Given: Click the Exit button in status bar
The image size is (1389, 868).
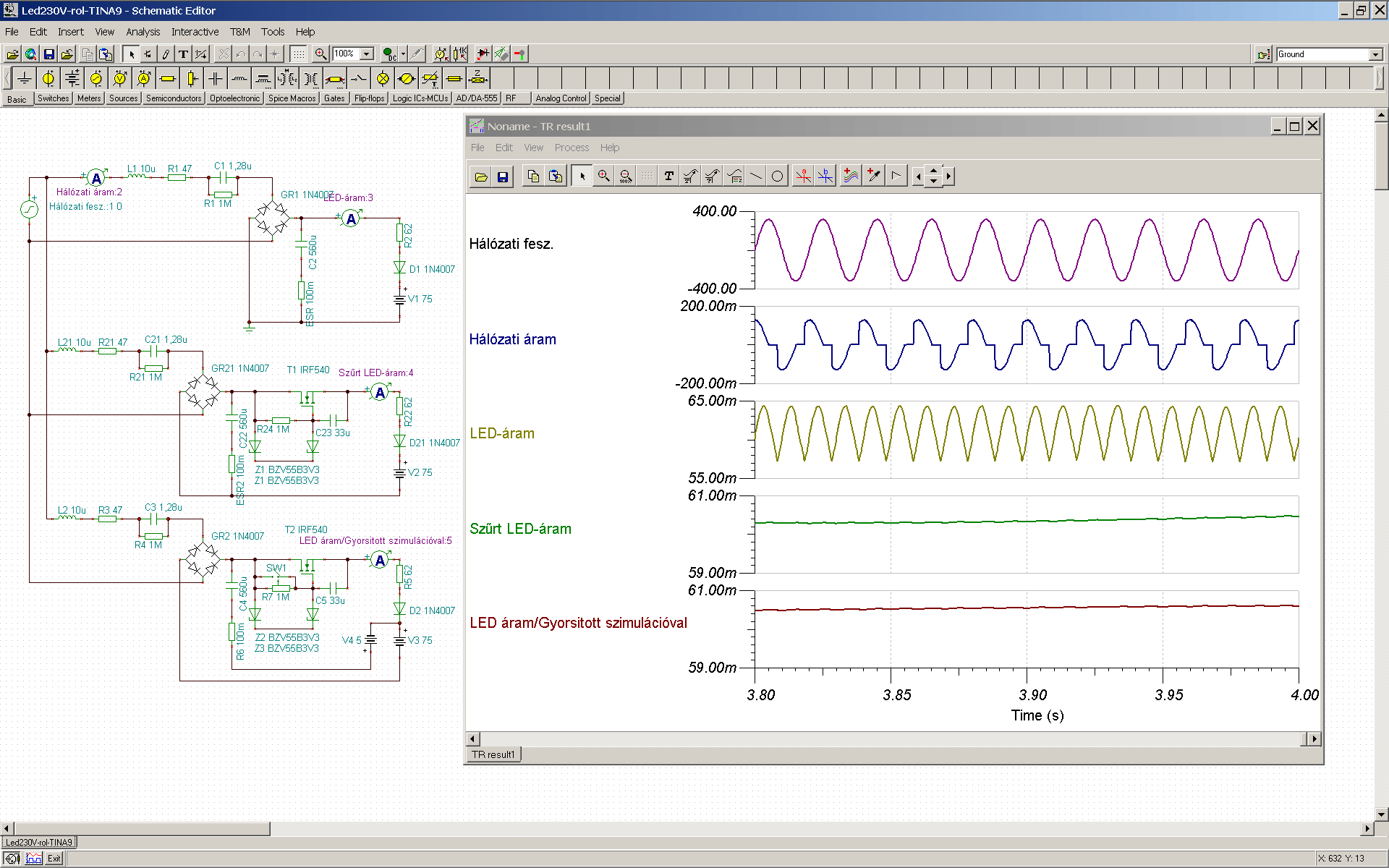Looking at the screenshot, I should [54, 859].
